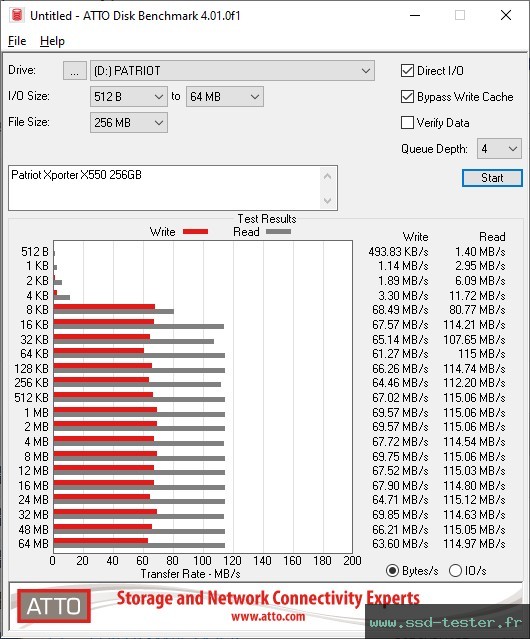
Task: Click the 256 KB read value 112.20 MB/s
Action: point(475,383)
